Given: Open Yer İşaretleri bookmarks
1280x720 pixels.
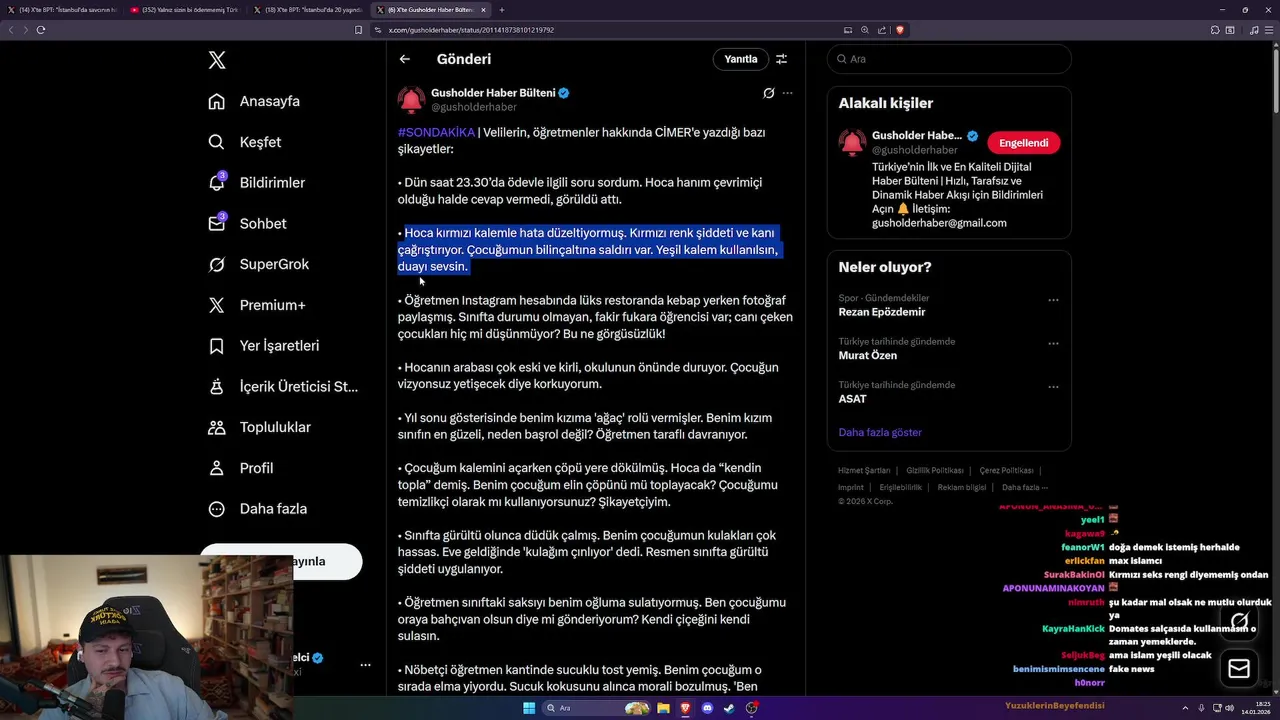Looking at the screenshot, I should 263,346.
